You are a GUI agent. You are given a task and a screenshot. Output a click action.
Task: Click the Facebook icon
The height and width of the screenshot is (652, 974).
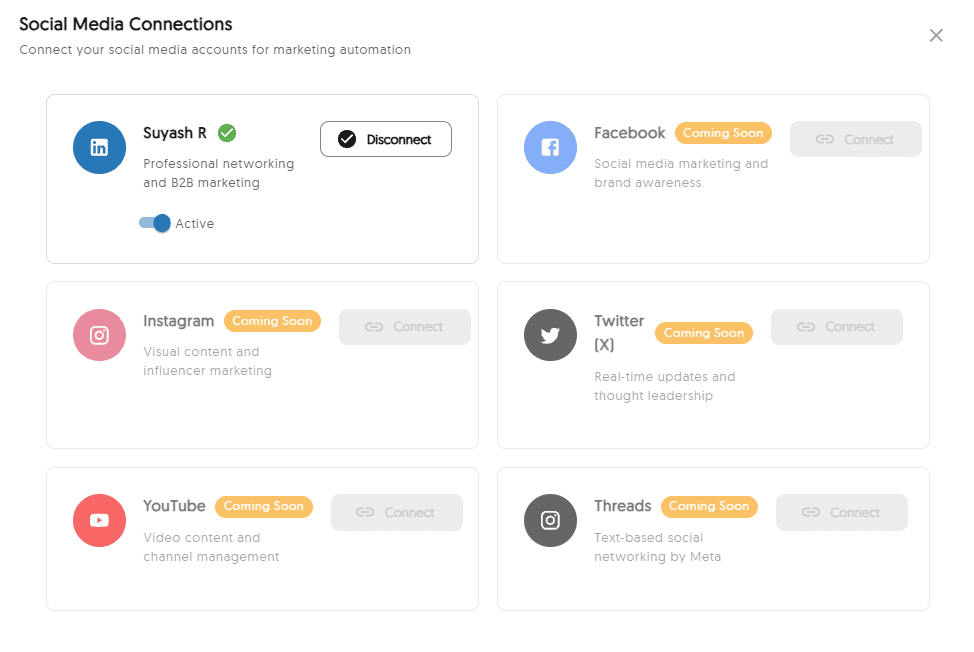(550, 147)
